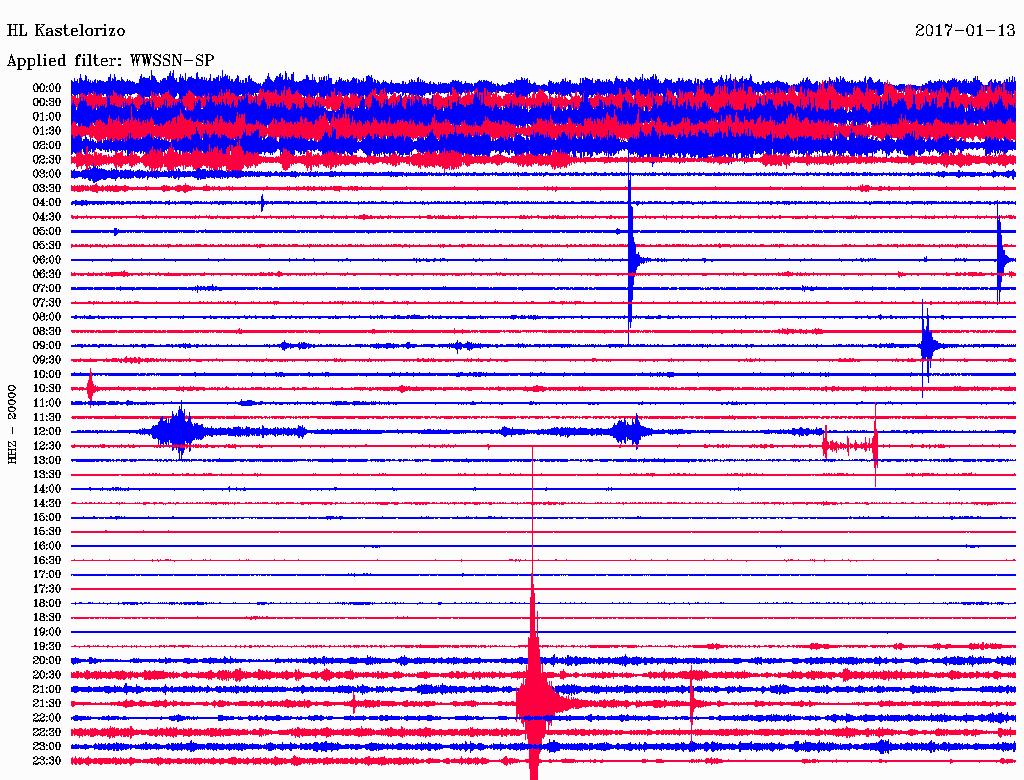1024x780 pixels.
Task: Click the '16:30' time label
Action: (x=47, y=561)
